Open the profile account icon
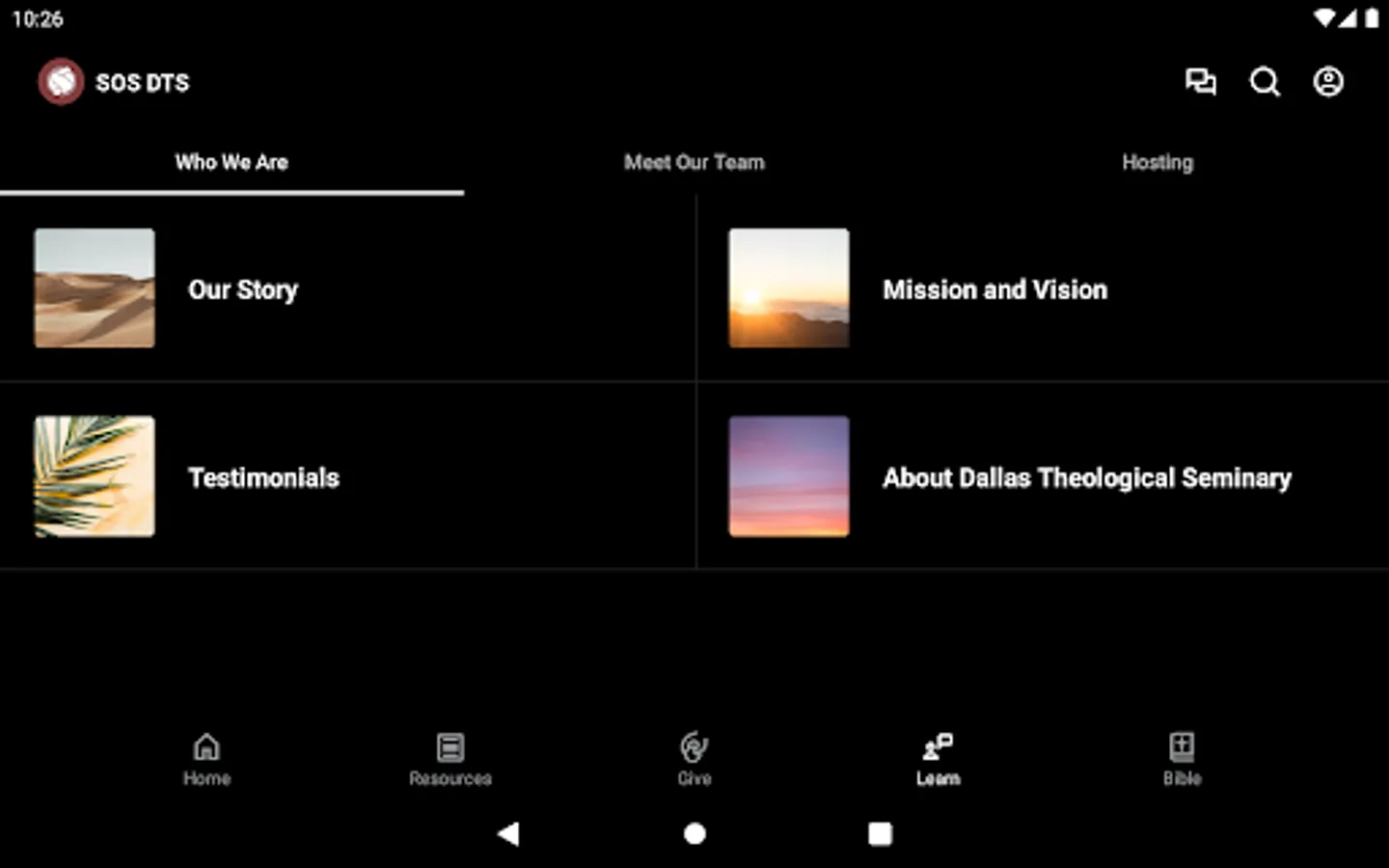 pos(1328,82)
